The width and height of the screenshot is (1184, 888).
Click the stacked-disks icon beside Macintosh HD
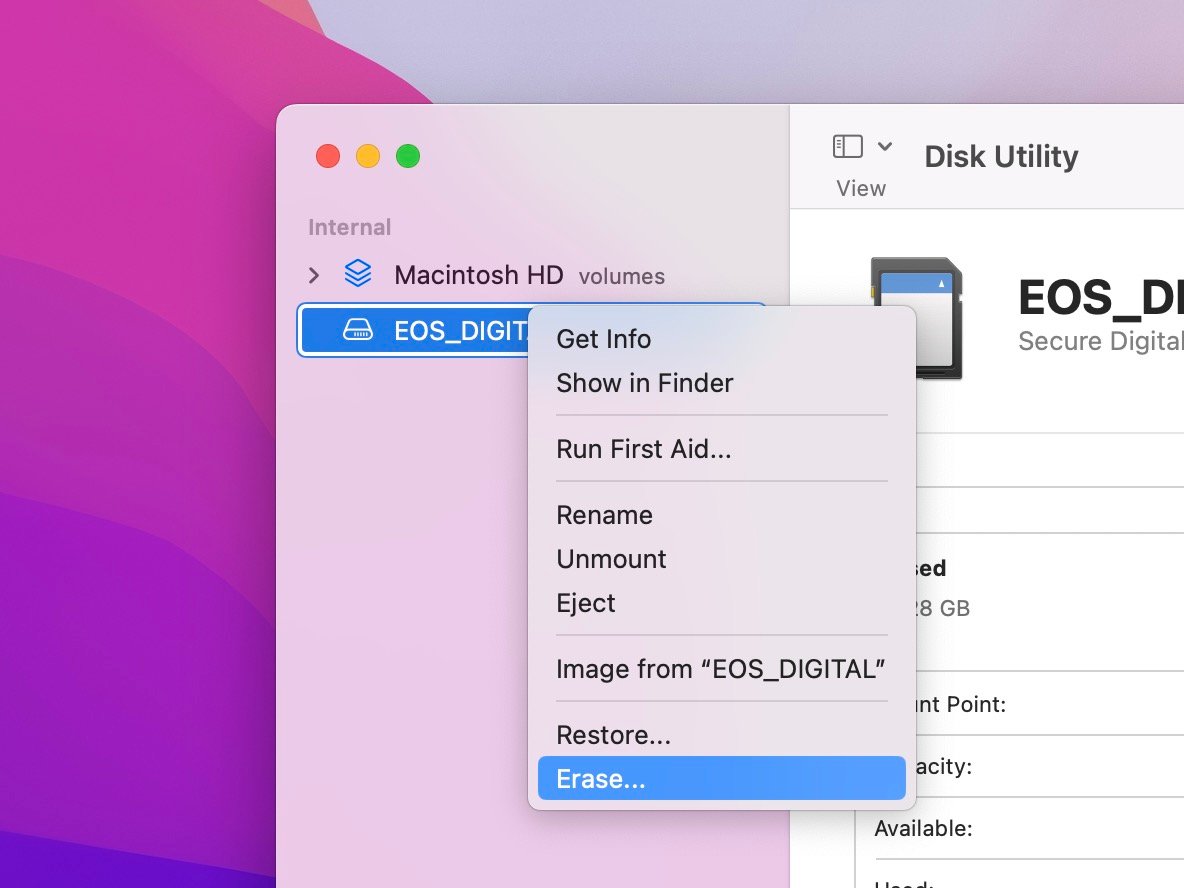[358, 274]
